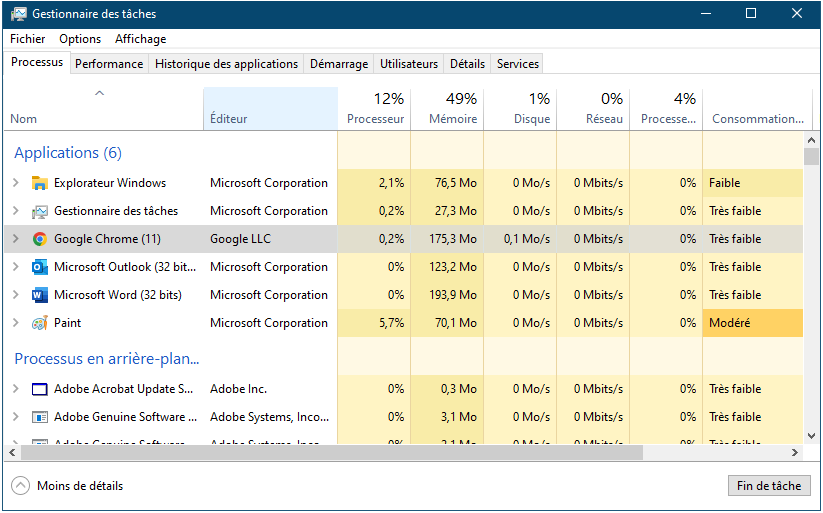Click the horizontal scrollbar thumb
Viewport: 823px width, 513px height.
pos(332,452)
